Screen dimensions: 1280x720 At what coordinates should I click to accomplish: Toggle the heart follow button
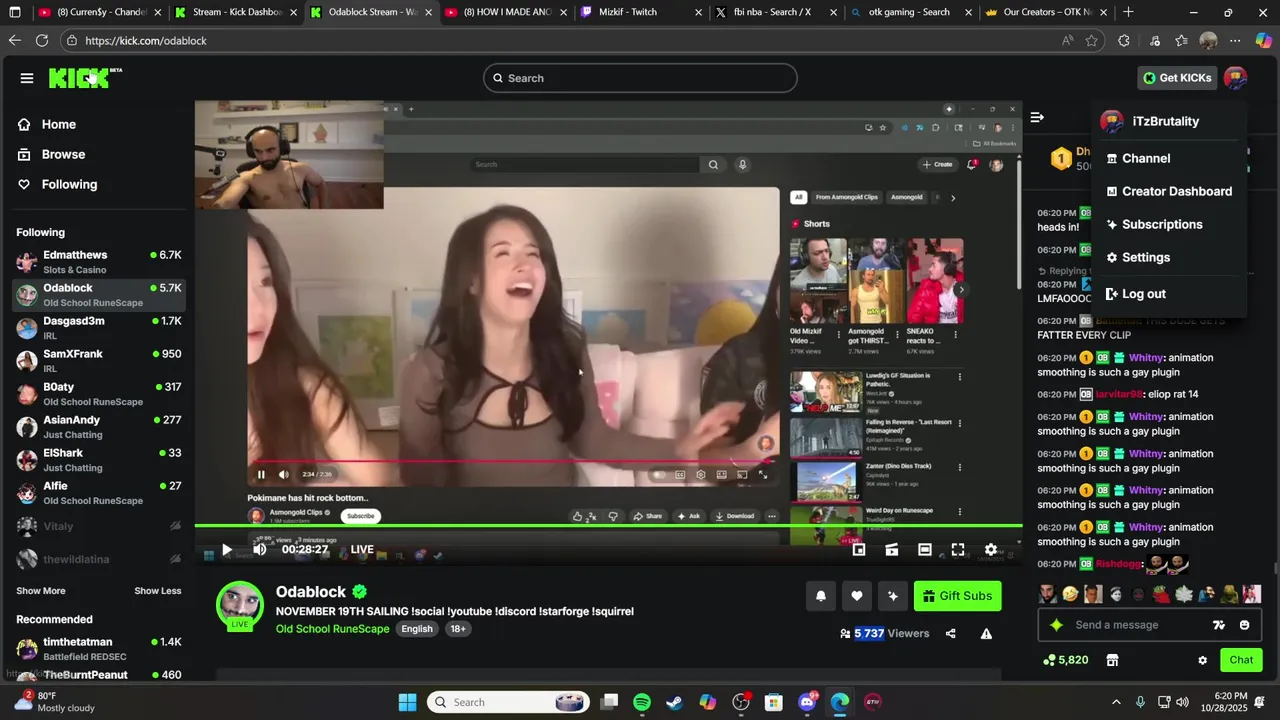tap(857, 596)
